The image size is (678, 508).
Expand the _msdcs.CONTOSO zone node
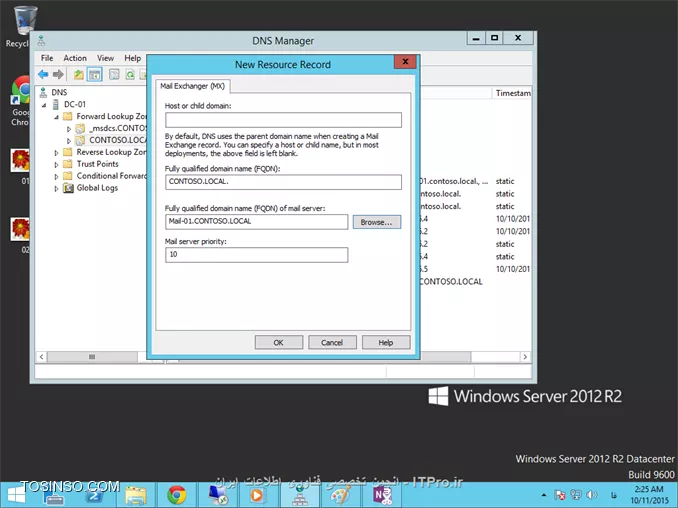(x=69, y=129)
